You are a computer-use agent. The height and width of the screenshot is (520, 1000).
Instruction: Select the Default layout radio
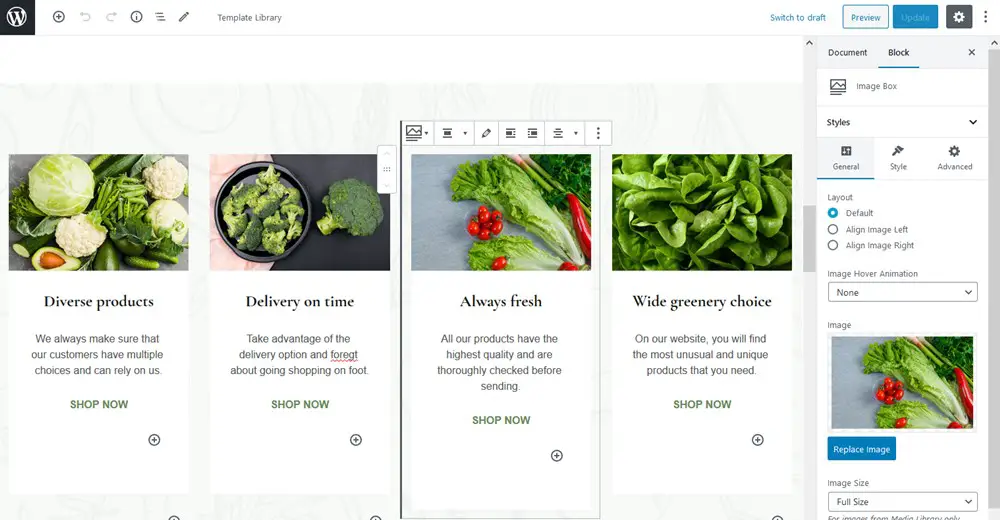tap(833, 212)
